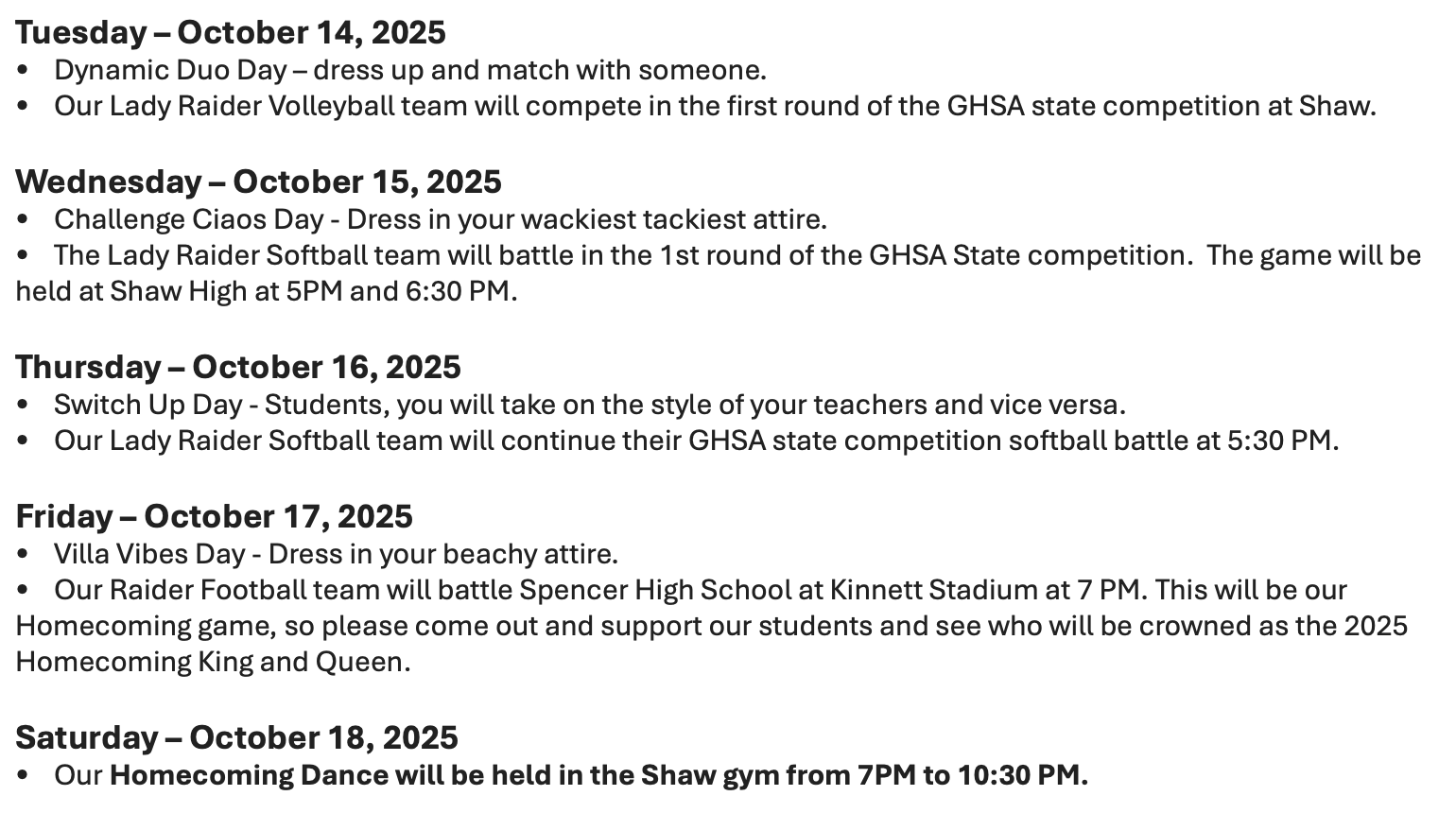Click the Challenge Ciaos Day line
The height and width of the screenshot is (813, 1456).
(440, 219)
